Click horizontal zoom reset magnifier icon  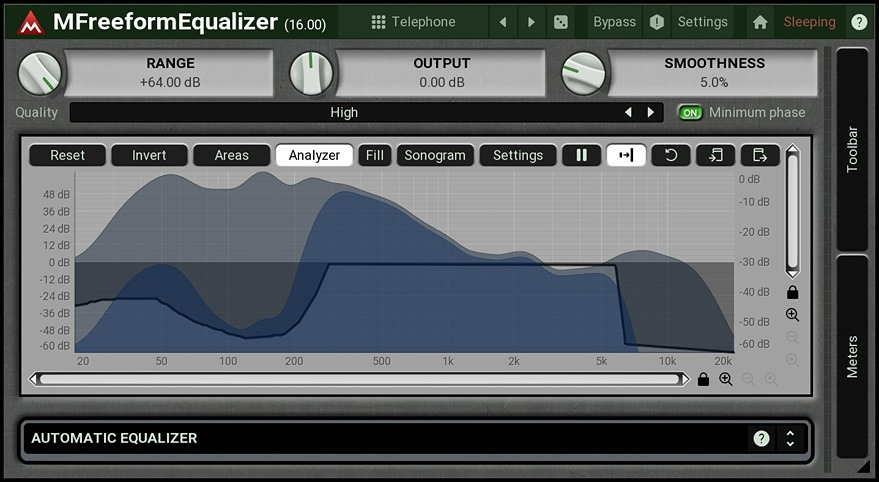pos(771,379)
